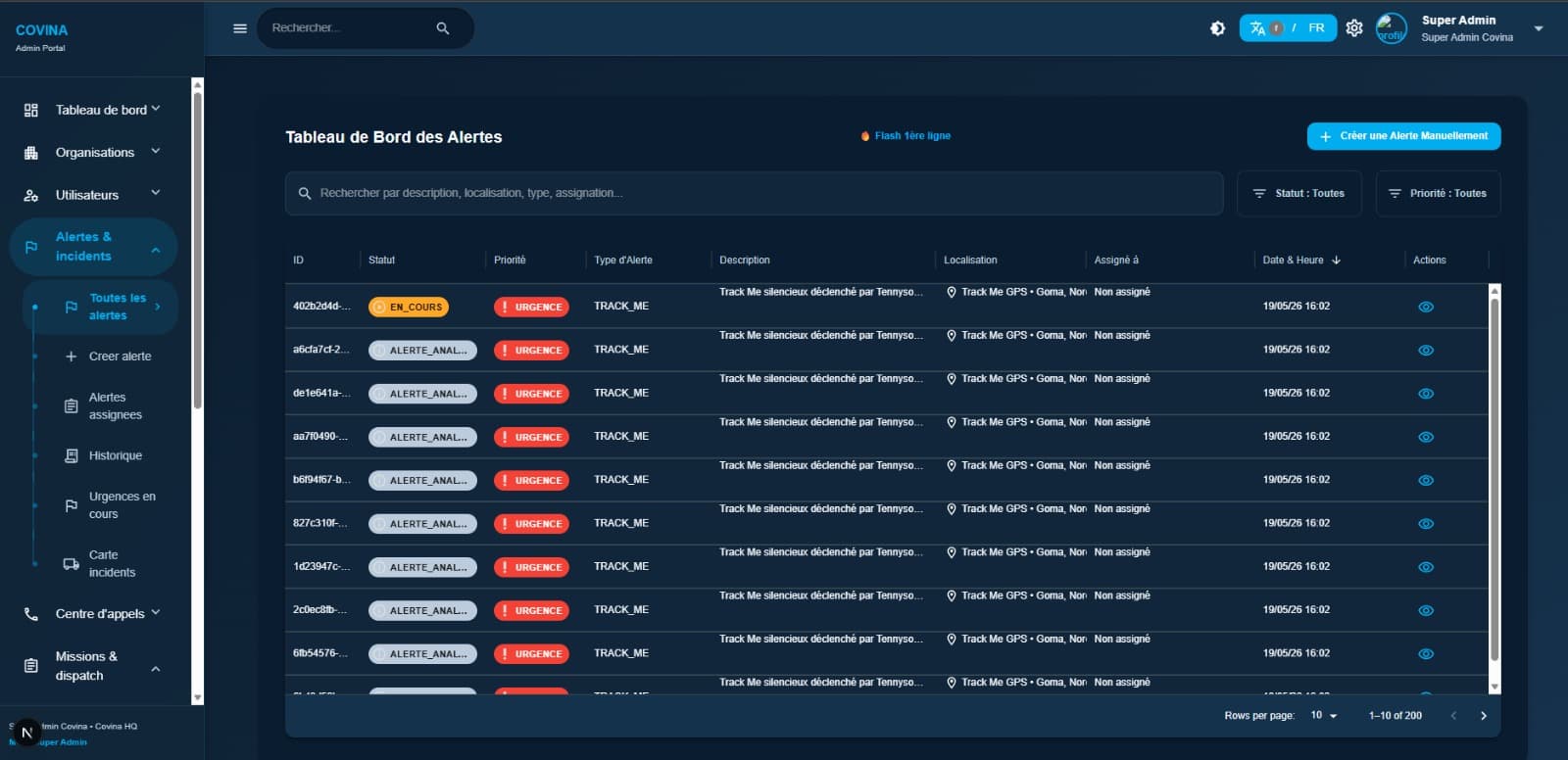Go to next page arrow
Viewport: 1568px width, 760px height.
pyautogui.click(x=1484, y=716)
